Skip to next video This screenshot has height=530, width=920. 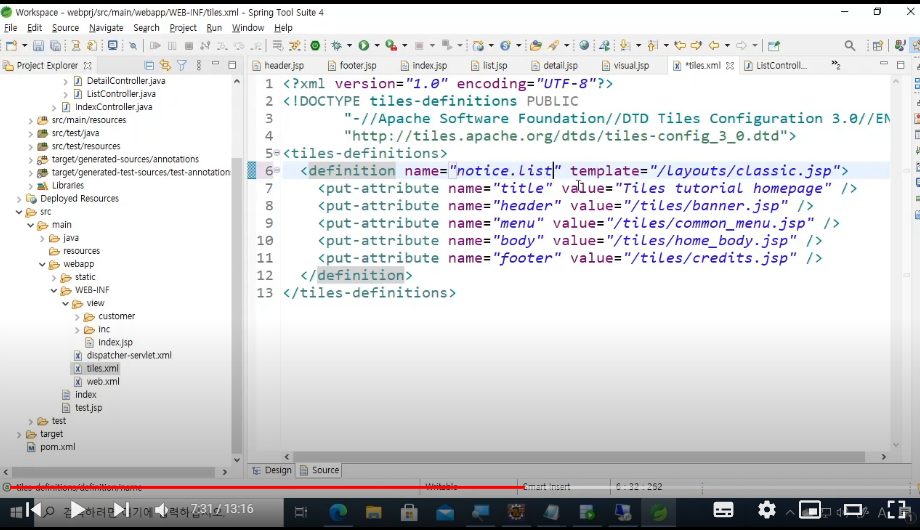(x=120, y=510)
